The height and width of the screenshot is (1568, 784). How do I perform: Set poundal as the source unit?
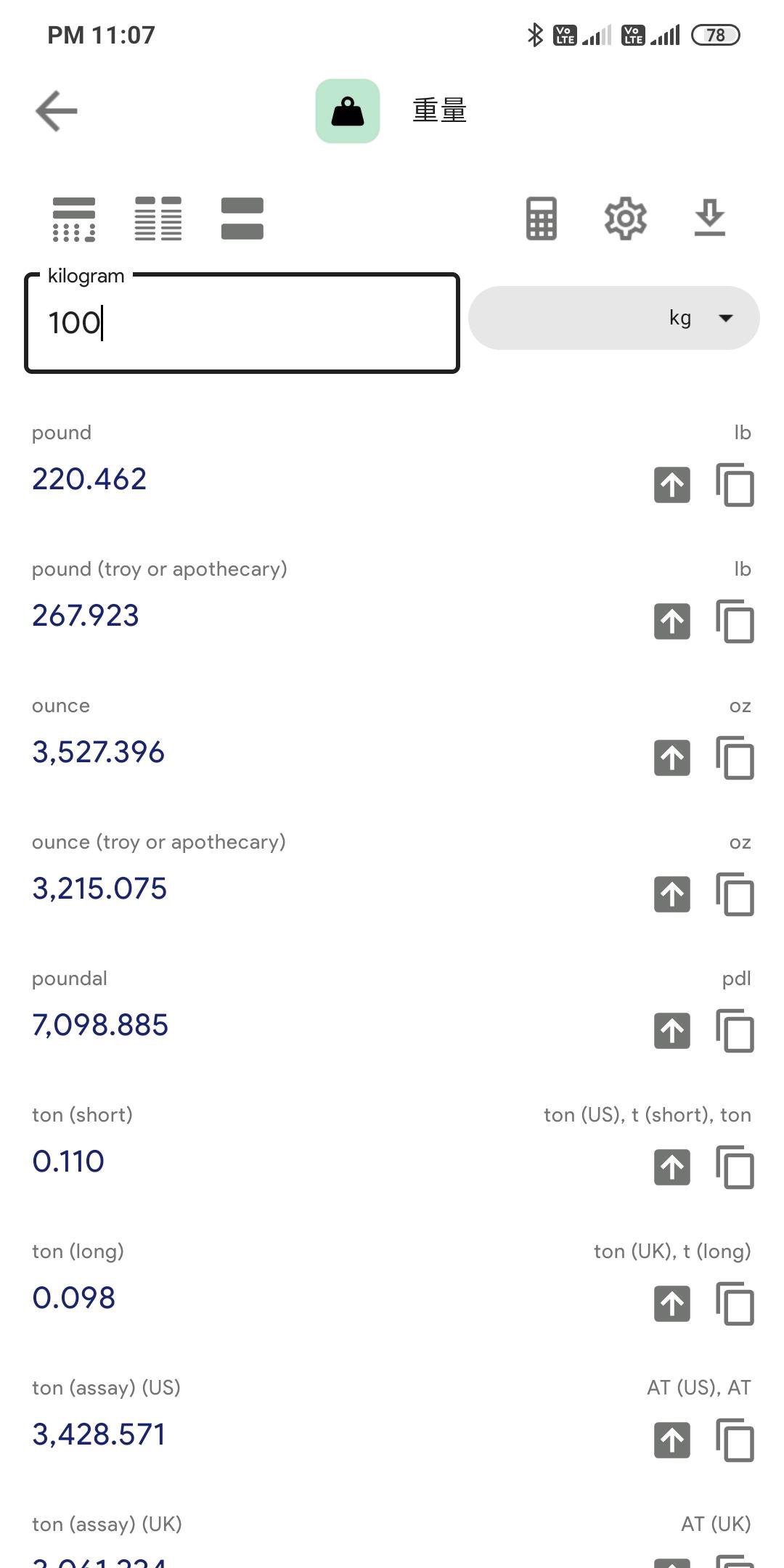672,1031
